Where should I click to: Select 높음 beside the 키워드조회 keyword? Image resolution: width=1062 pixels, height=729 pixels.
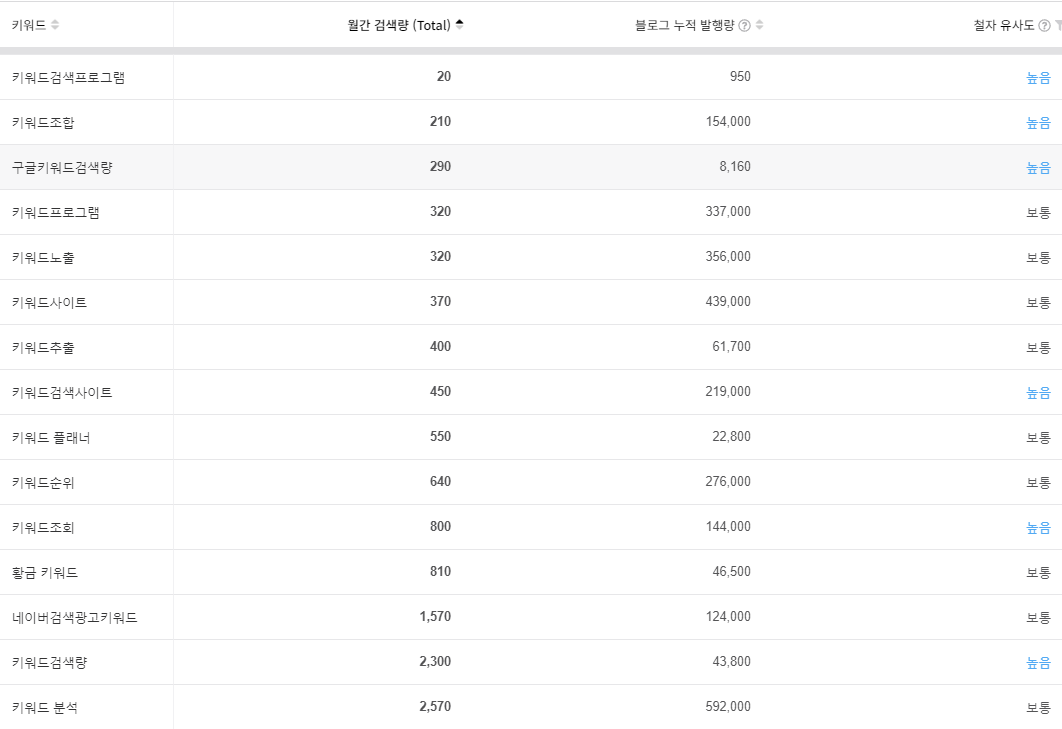click(x=1040, y=527)
